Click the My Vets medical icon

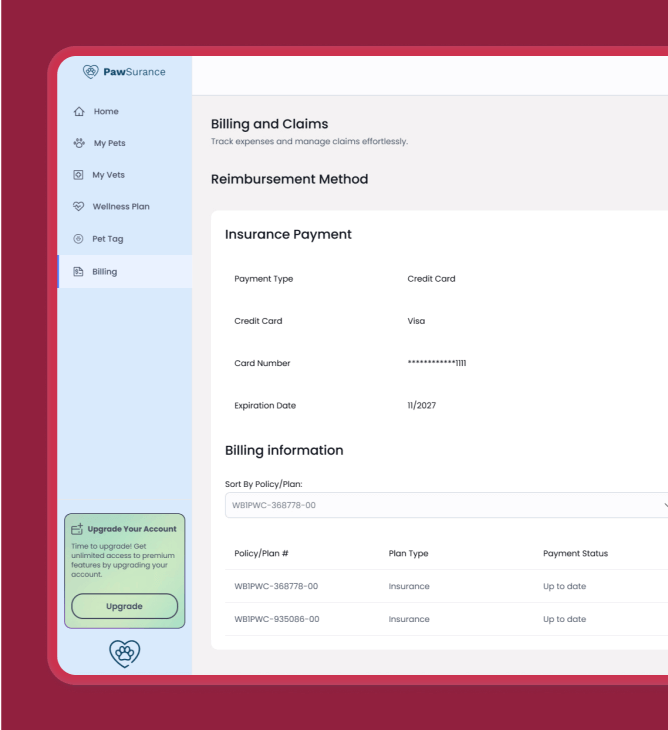click(x=78, y=175)
